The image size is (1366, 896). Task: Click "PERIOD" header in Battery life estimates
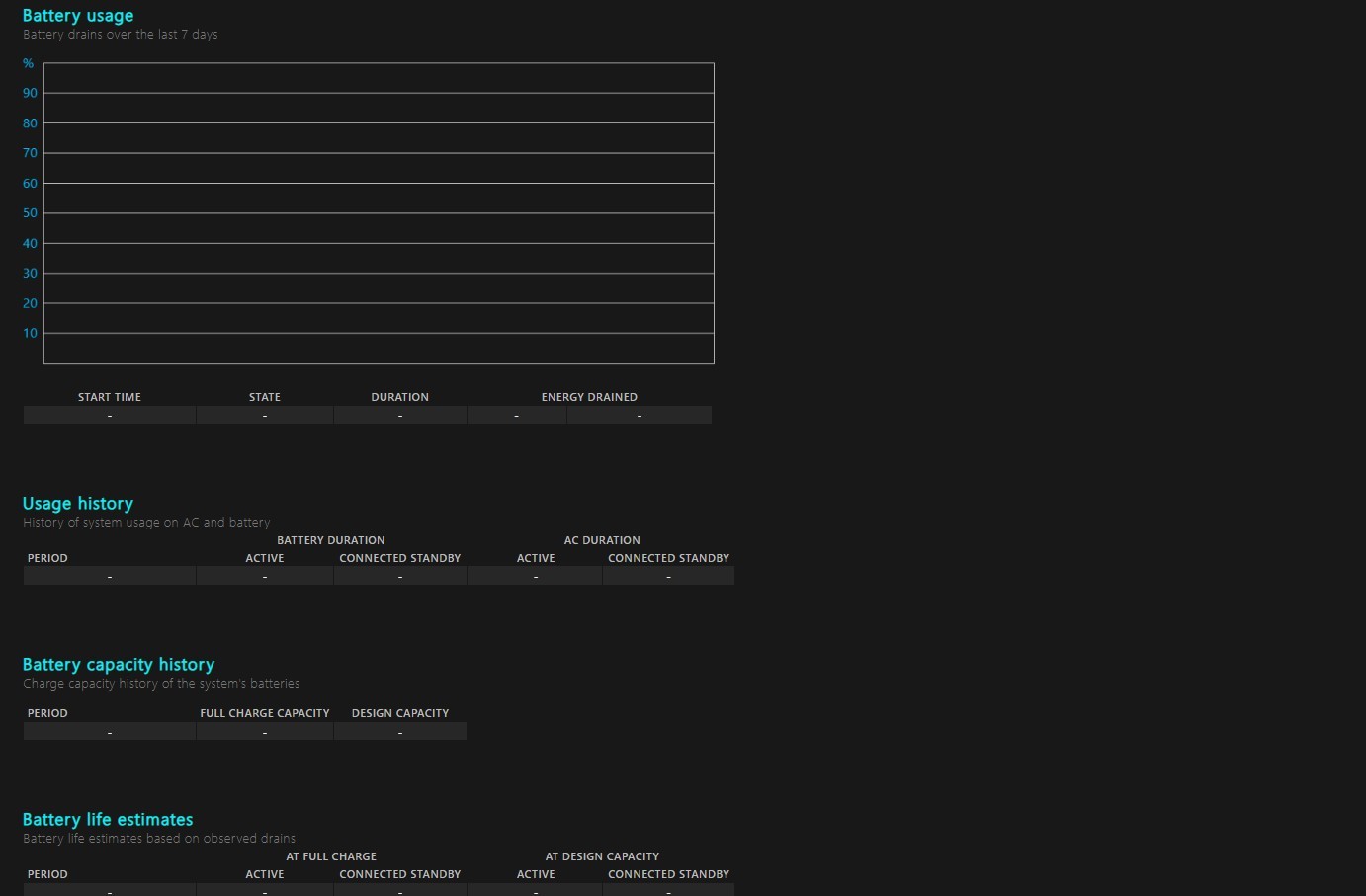click(47, 874)
